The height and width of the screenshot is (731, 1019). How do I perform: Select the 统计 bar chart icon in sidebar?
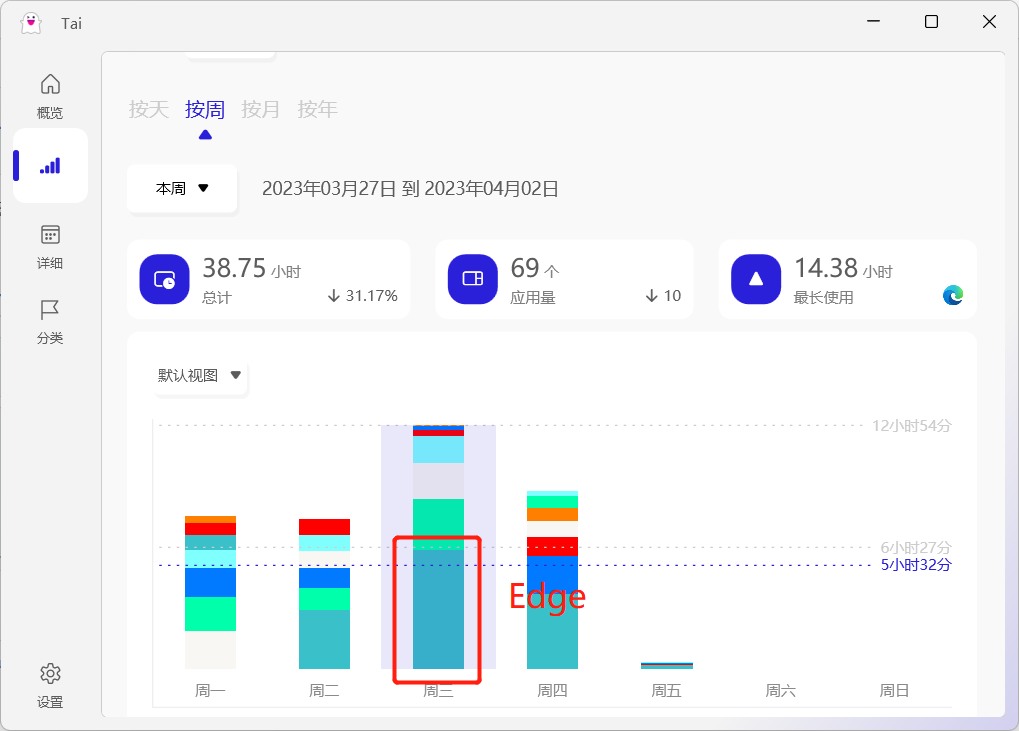49,164
